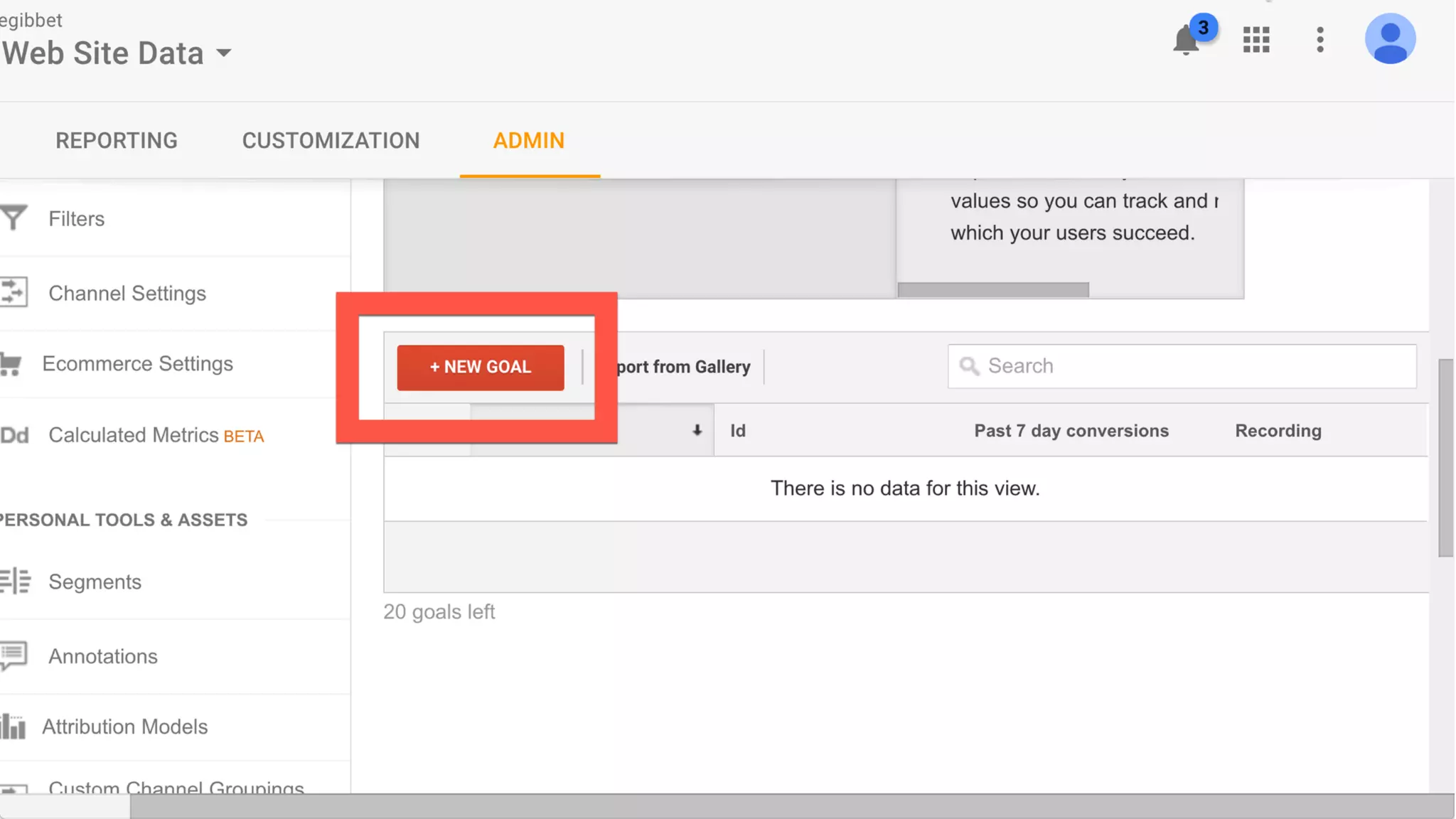The image size is (1456, 819).
Task: Open the Google apps grid icon
Action: coord(1256,40)
